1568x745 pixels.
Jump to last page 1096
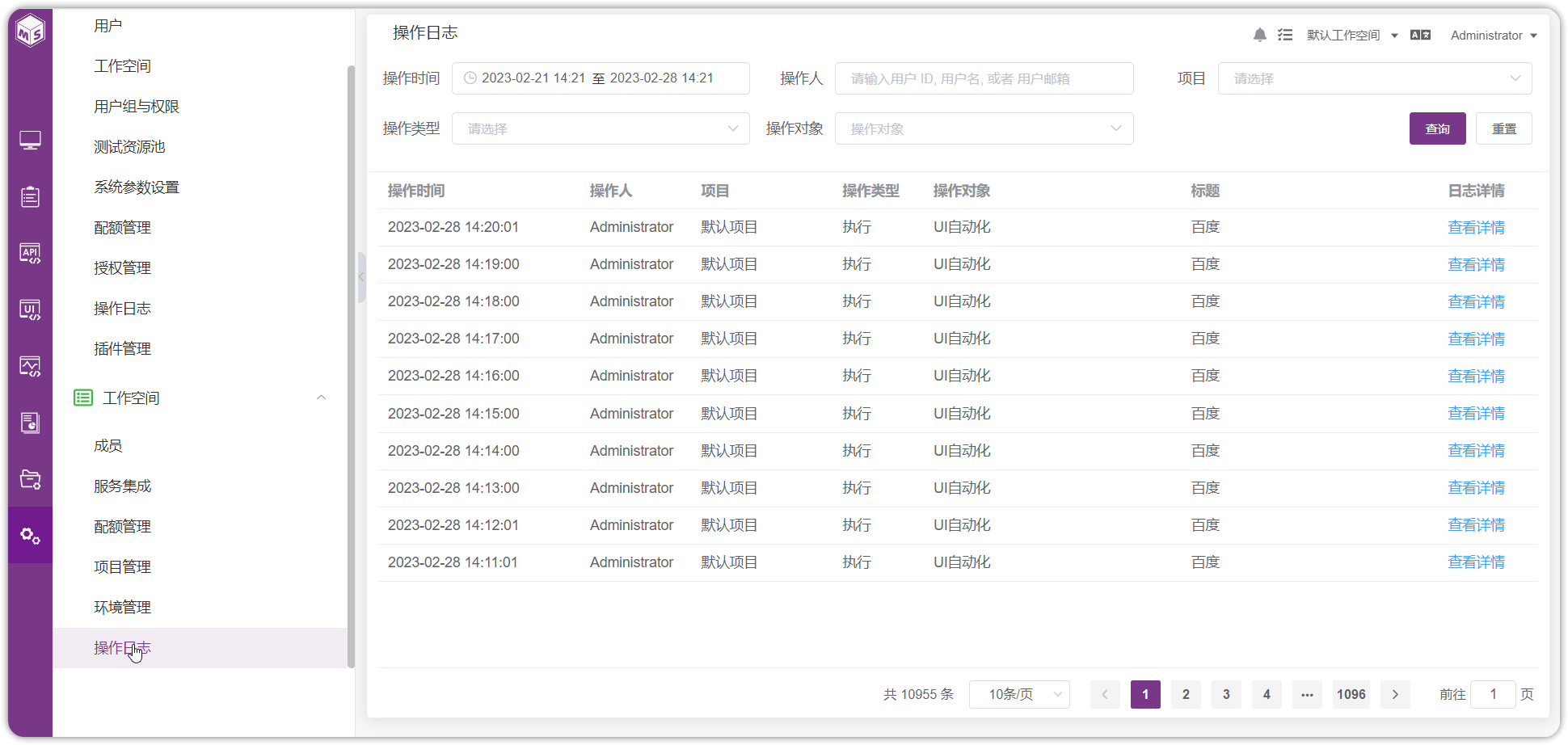click(1351, 694)
